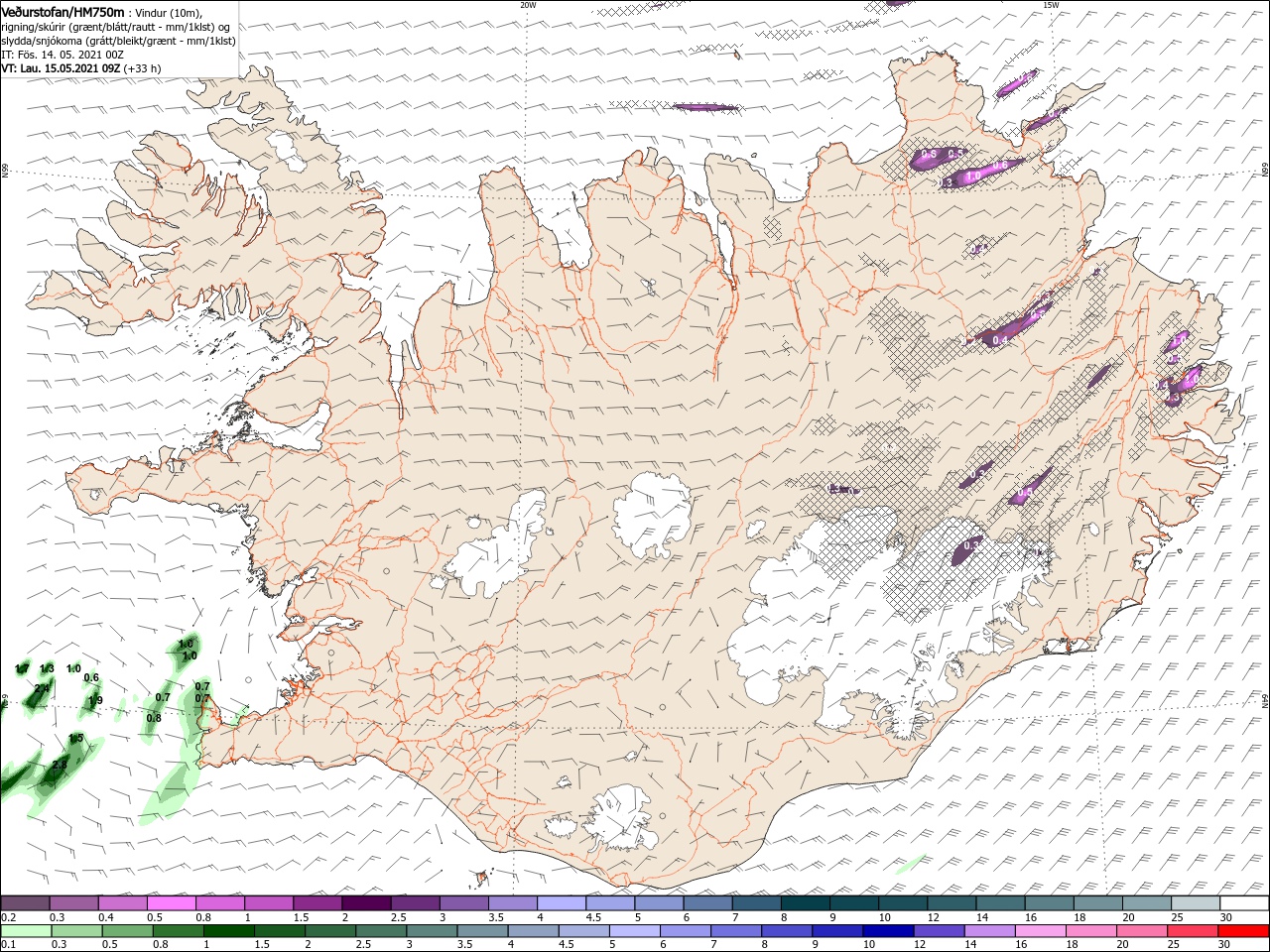This screenshot has width=1270, height=952.
Task: Click the 1.9 rainfall value offshore
Action: click(95, 700)
